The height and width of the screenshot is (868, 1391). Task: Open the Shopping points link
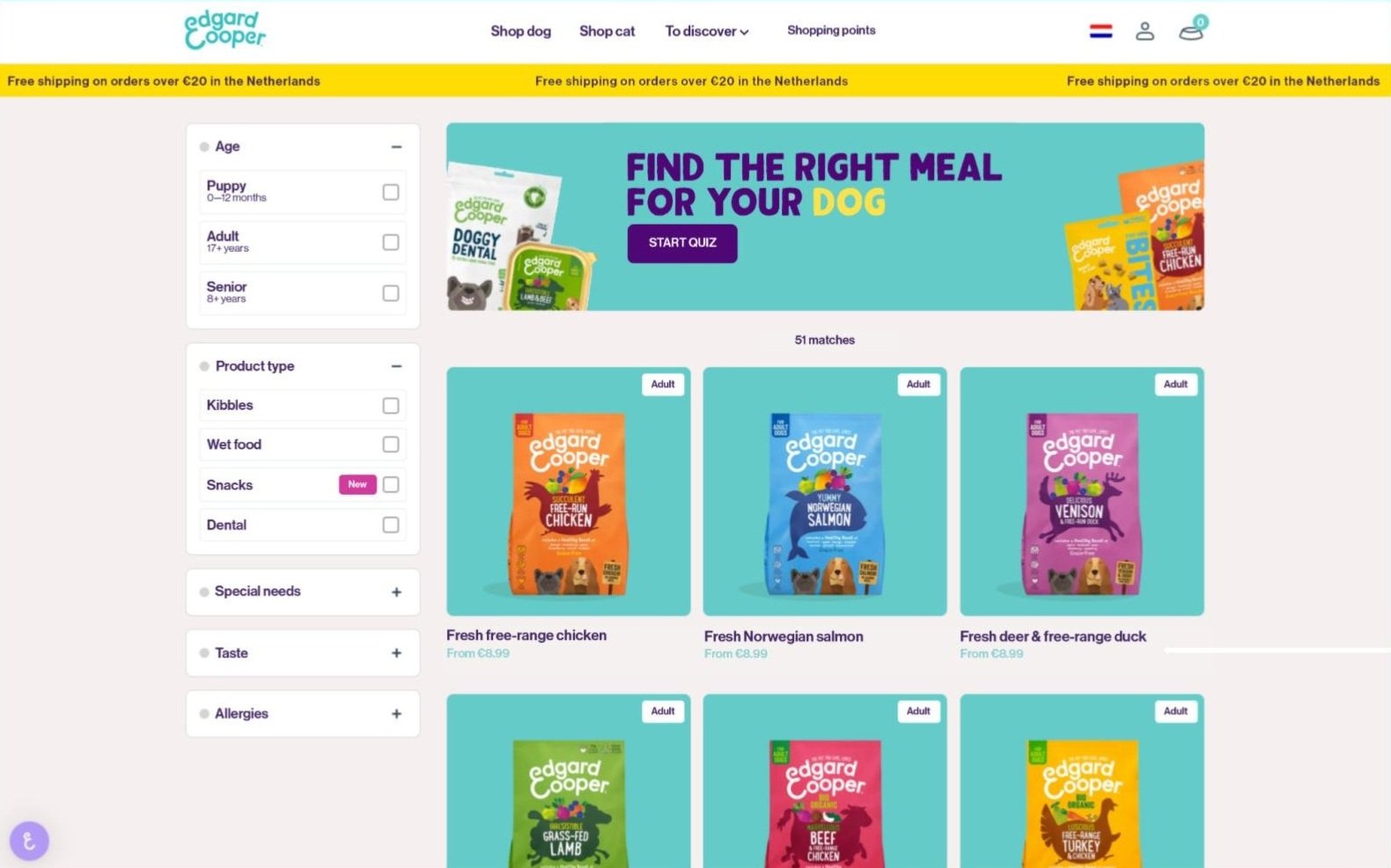point(831,30)
